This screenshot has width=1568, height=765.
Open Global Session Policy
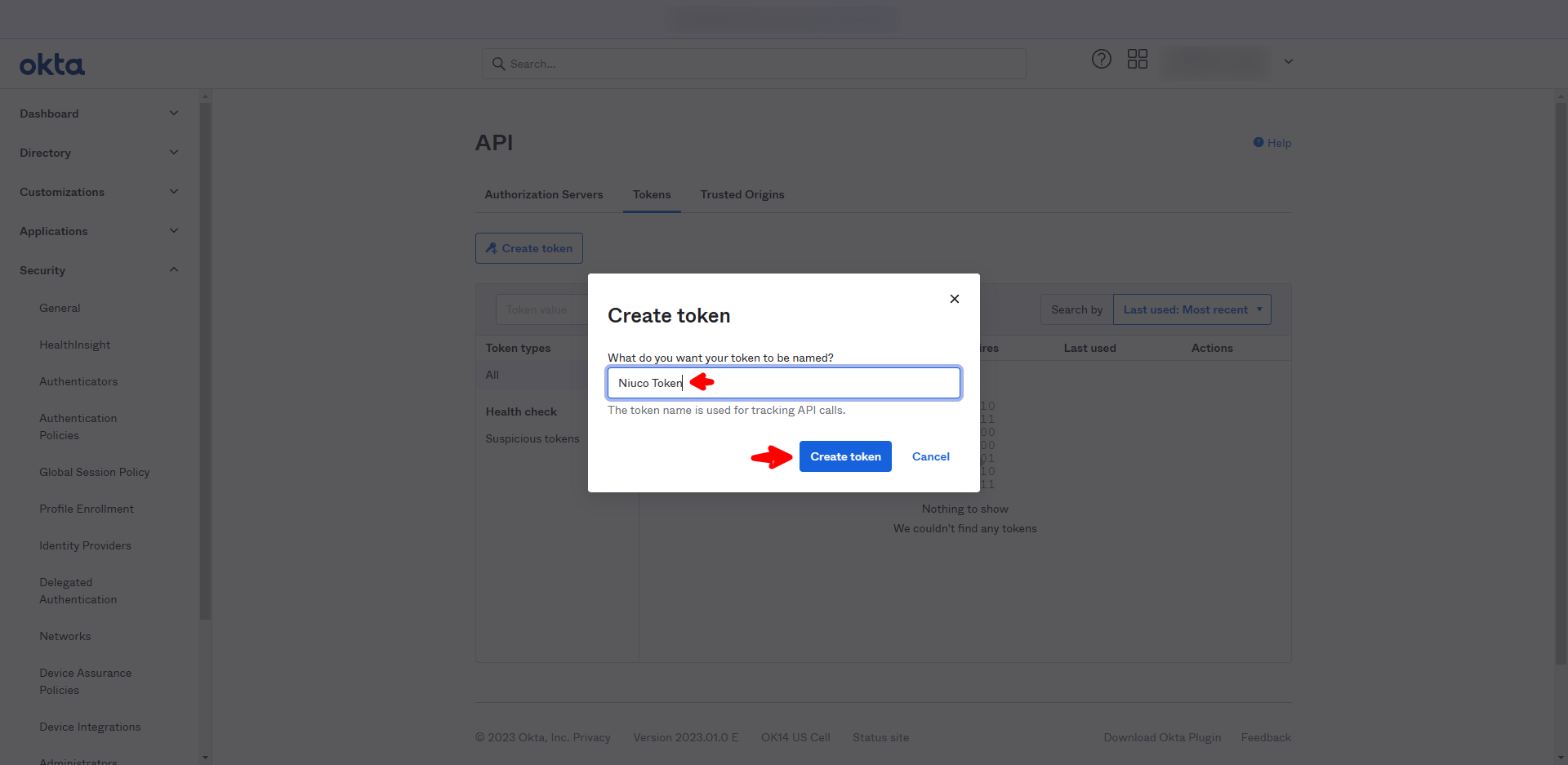click(x=95, y=472)
